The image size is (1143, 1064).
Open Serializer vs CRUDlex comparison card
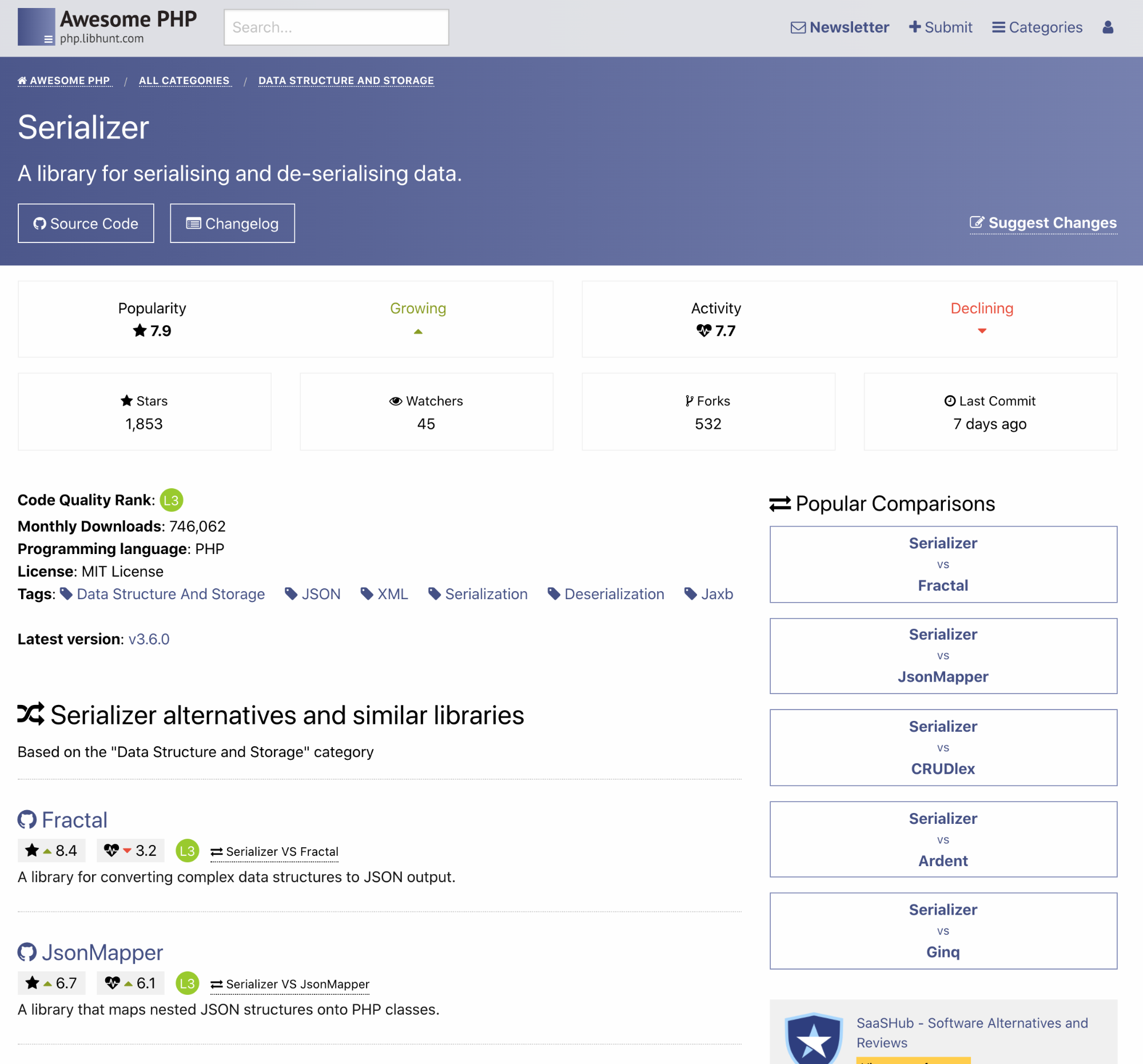(x=943, y=748)
